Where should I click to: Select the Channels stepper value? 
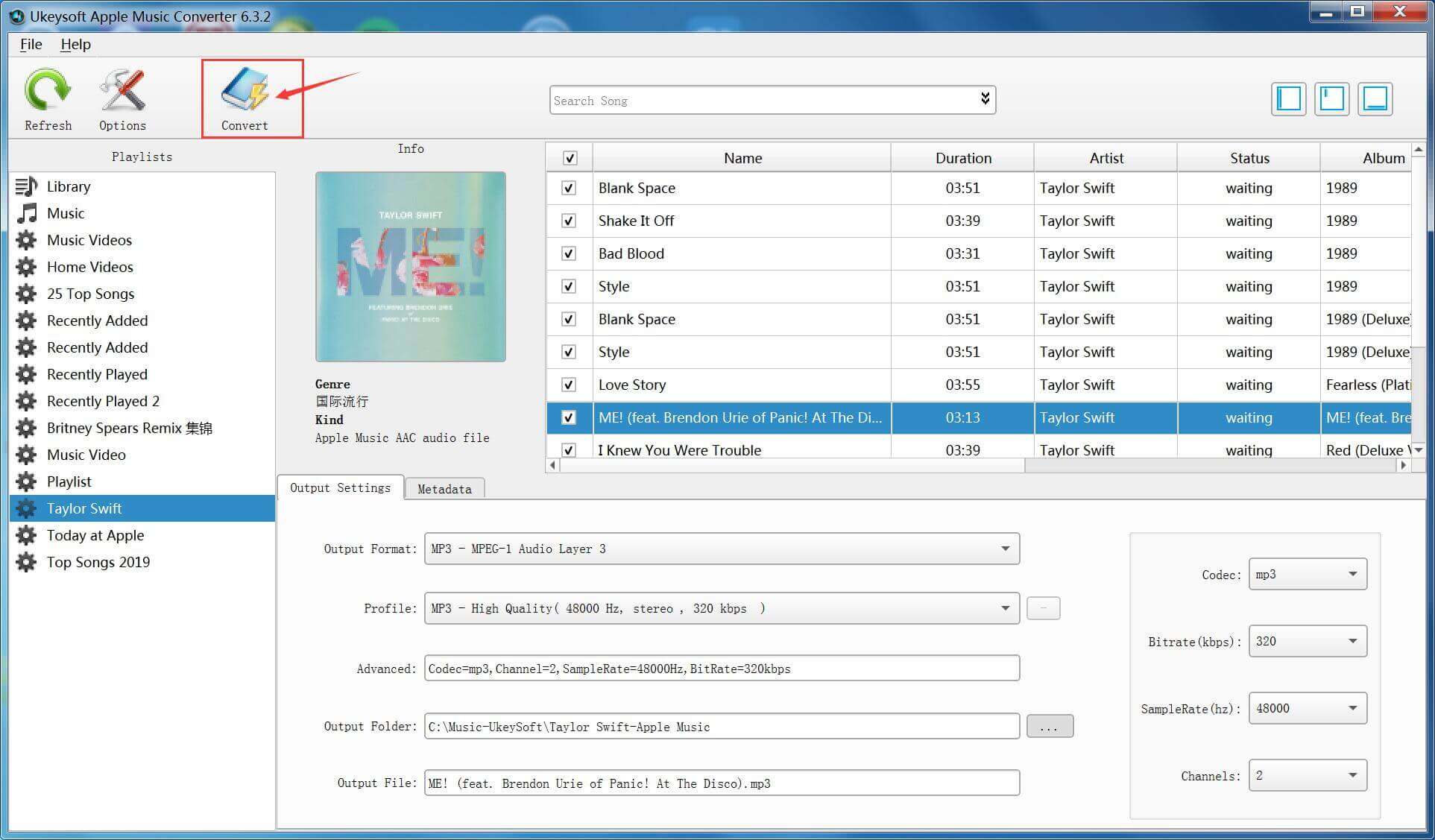click(x=1305, y=775)
